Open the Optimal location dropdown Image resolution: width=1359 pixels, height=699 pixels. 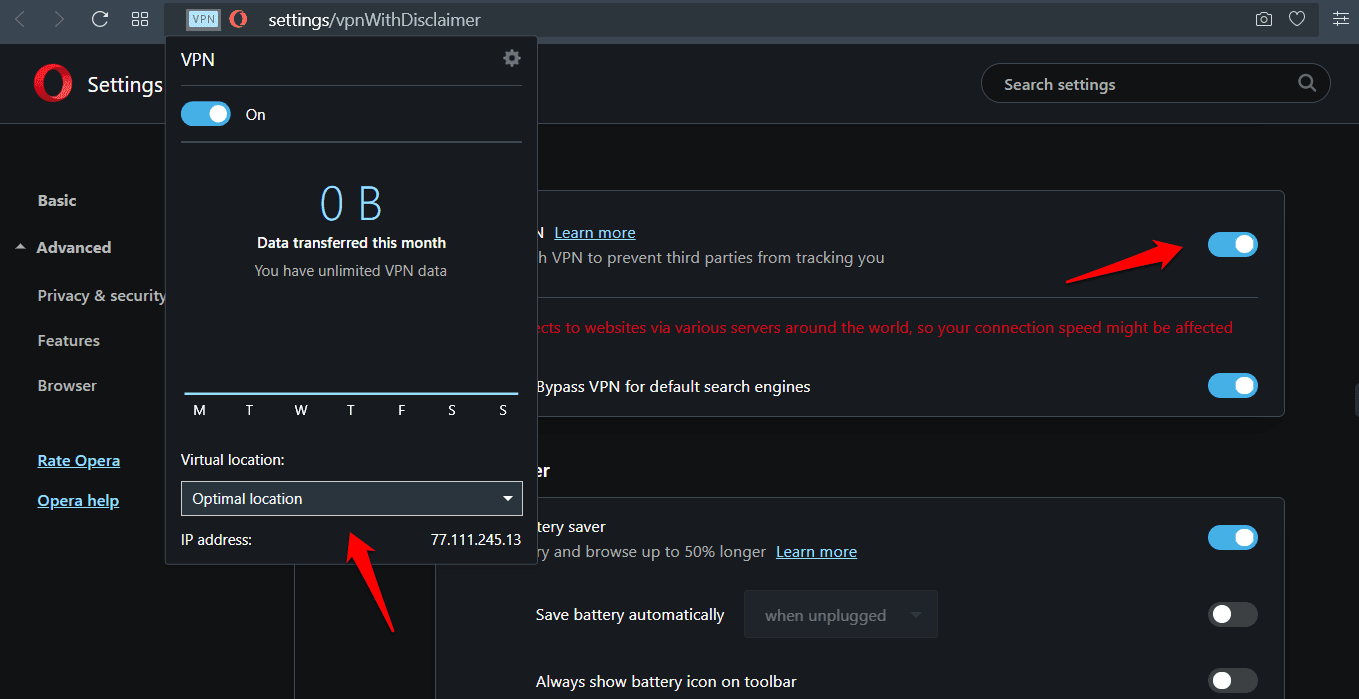(x=351, y=498)
